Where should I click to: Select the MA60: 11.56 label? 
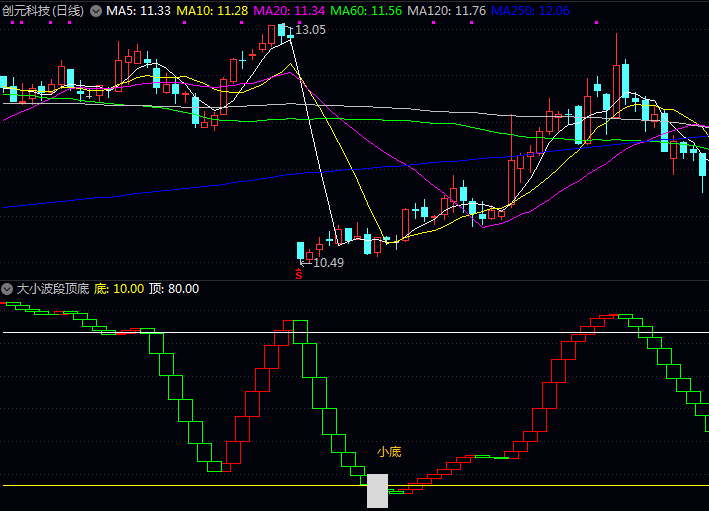[x=366, y=11]
